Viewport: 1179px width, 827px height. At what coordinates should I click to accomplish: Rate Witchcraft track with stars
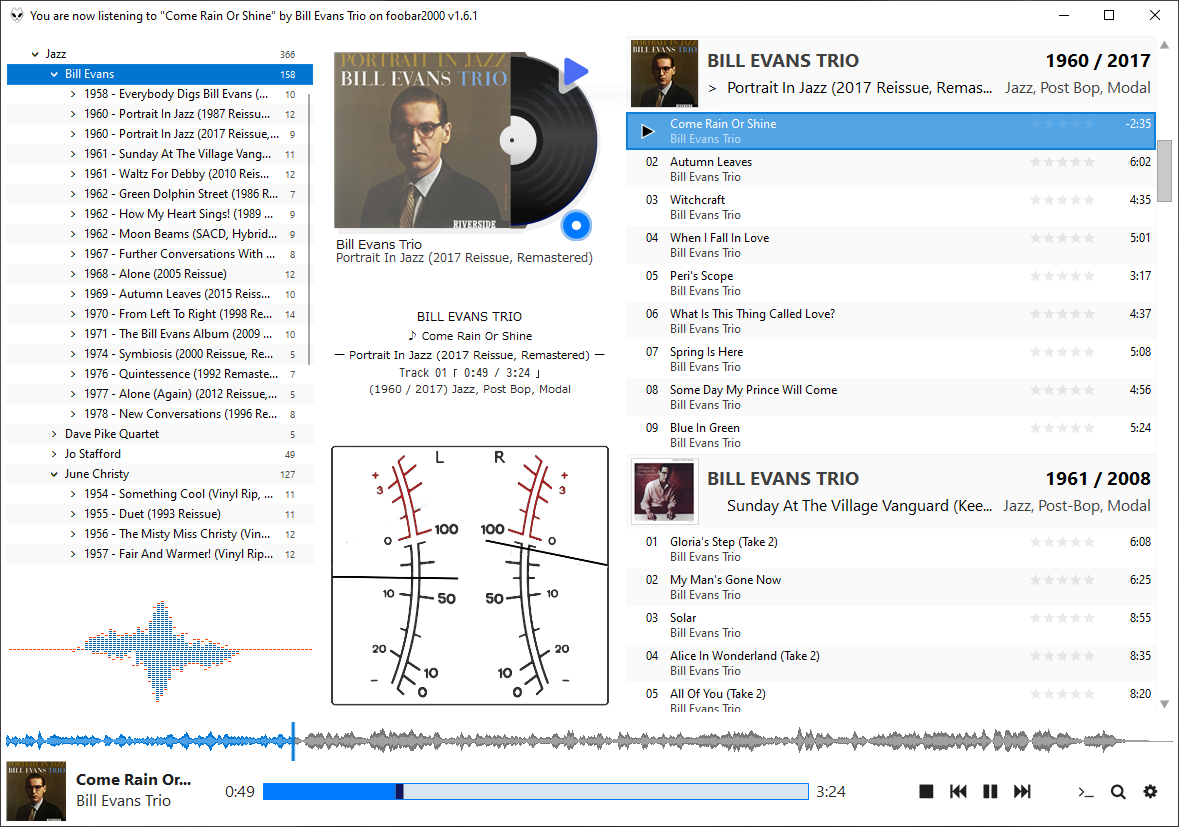[x=1062, y=200]
